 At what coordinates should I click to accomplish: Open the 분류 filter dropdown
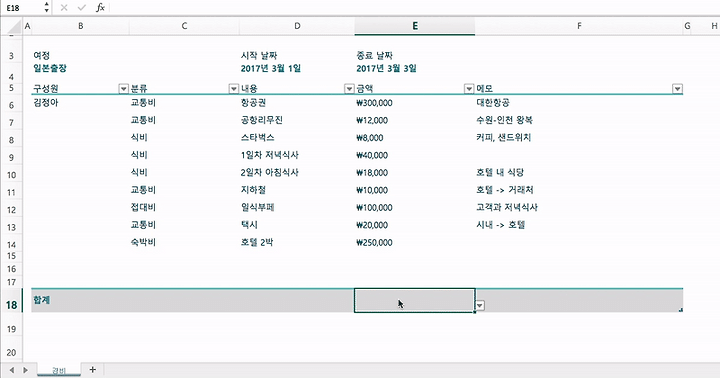(234, 89)
